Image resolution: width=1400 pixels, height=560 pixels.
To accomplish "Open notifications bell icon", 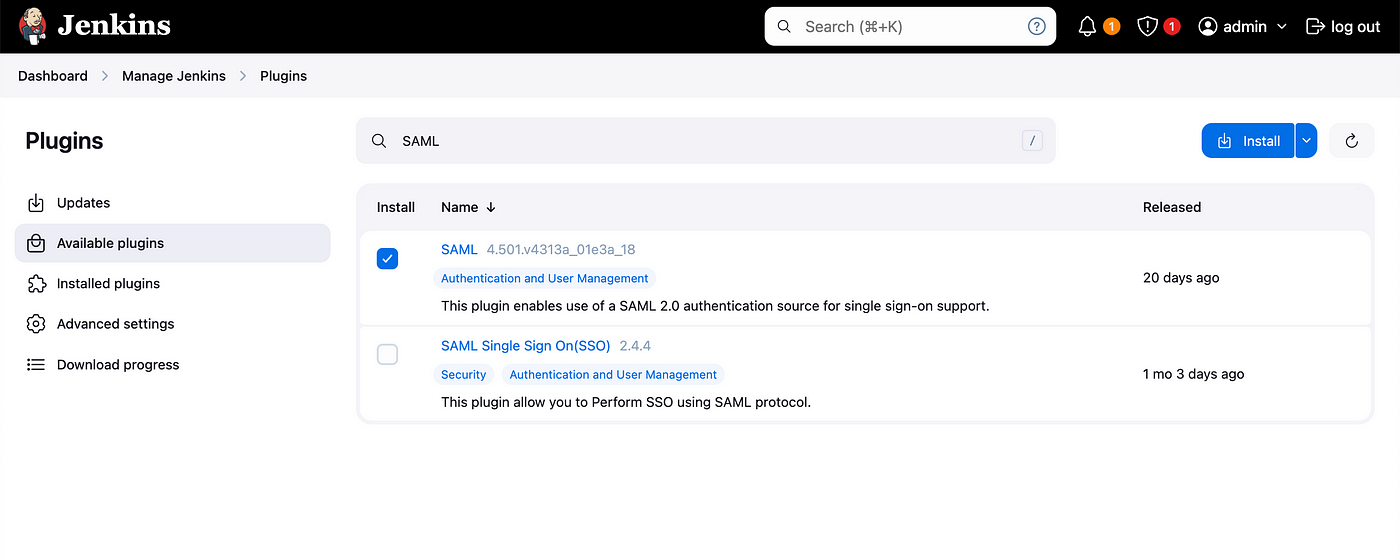I will point(1088,27).
